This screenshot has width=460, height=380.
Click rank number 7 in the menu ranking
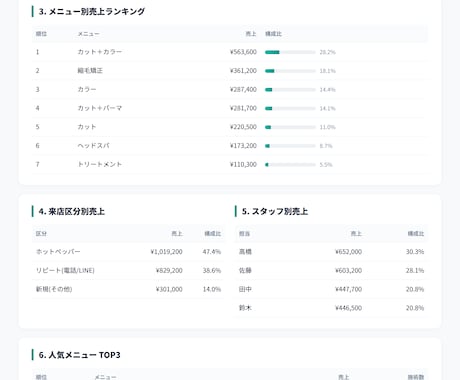(x=37, y=164)
